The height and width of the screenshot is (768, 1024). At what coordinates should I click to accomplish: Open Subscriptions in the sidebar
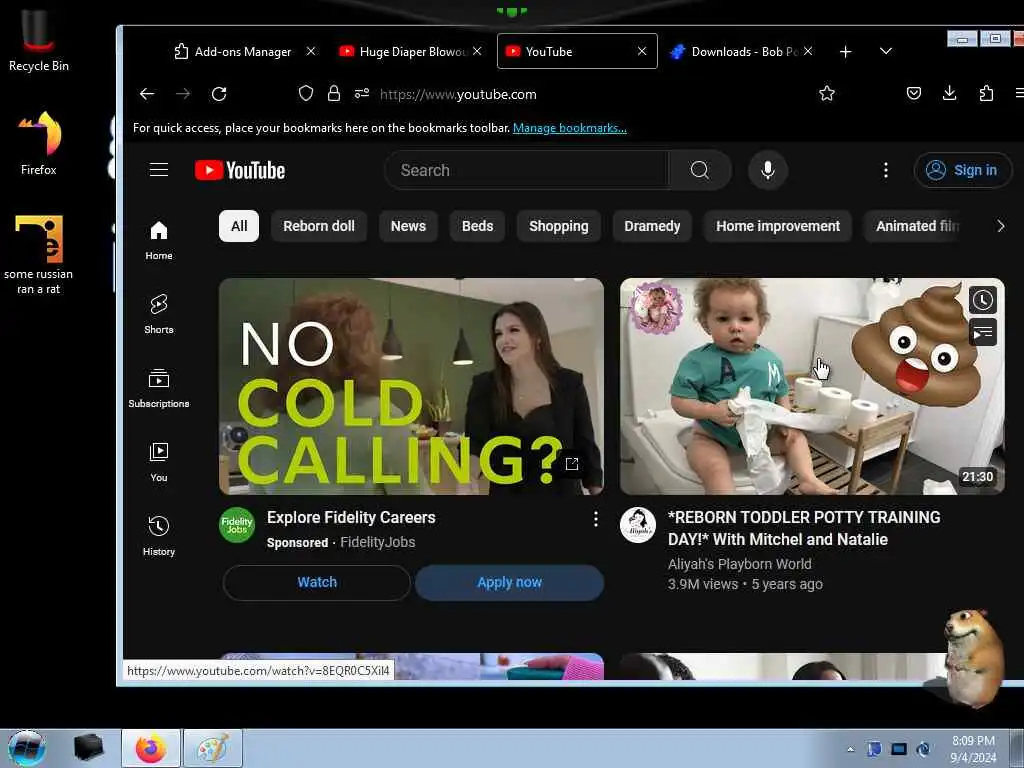[x=159, y=388]
